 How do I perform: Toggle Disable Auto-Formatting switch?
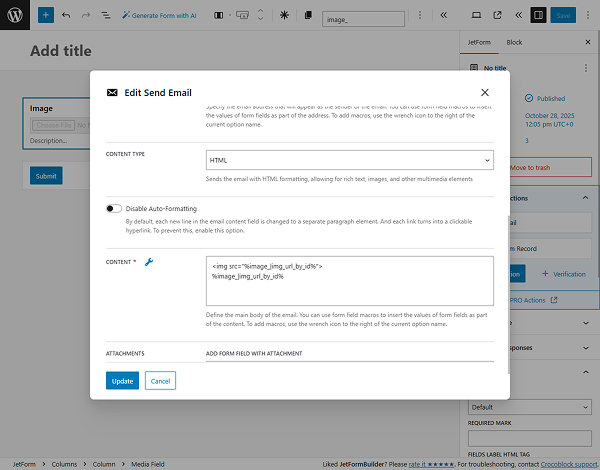114,209
